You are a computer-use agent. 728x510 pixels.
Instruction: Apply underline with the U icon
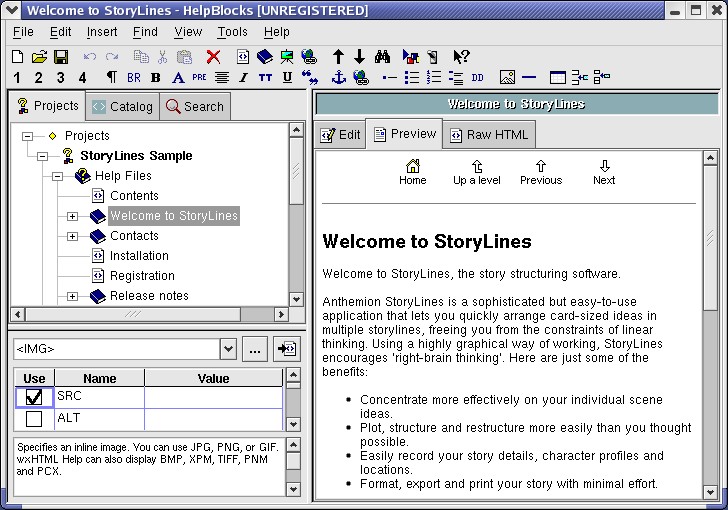287,78
